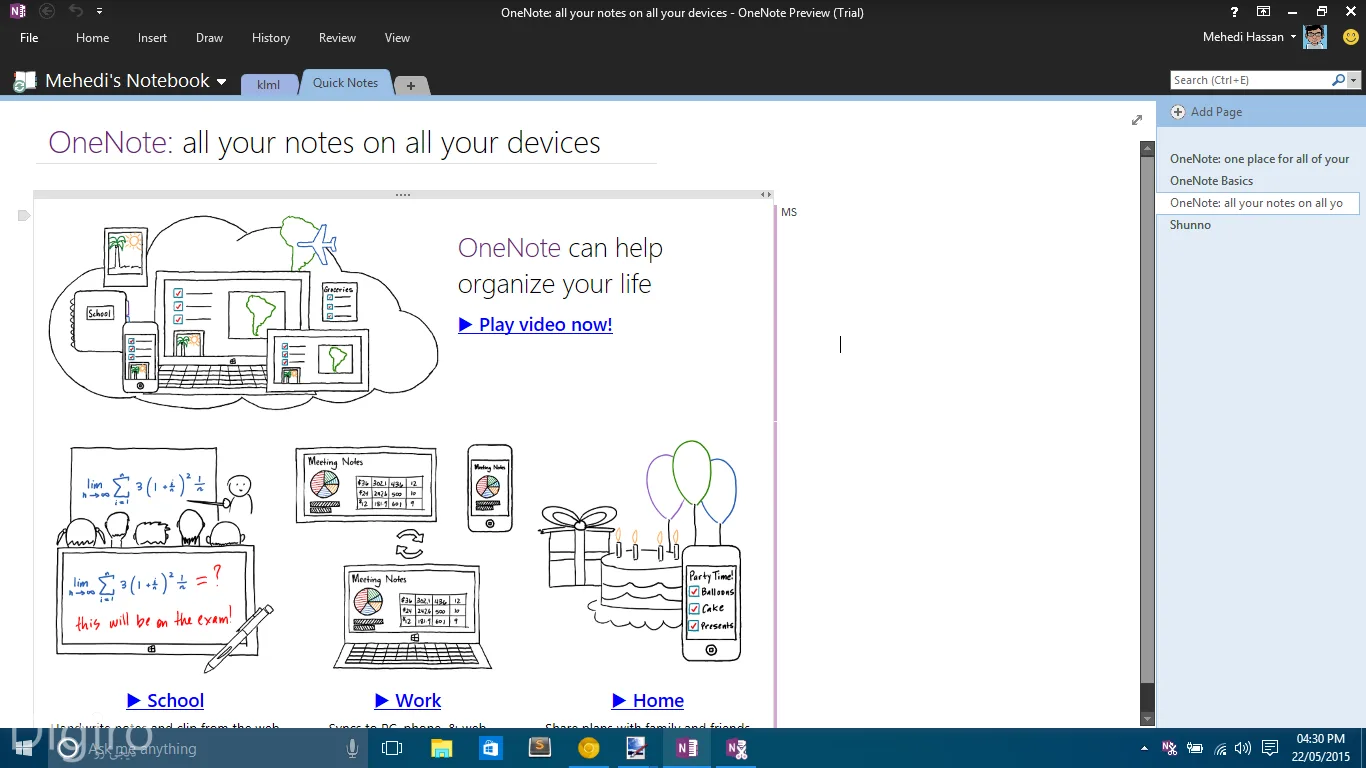Open the network Wi-Fi tray icon
This screenshot has height=768, width=1366.
click(1220, 748)
